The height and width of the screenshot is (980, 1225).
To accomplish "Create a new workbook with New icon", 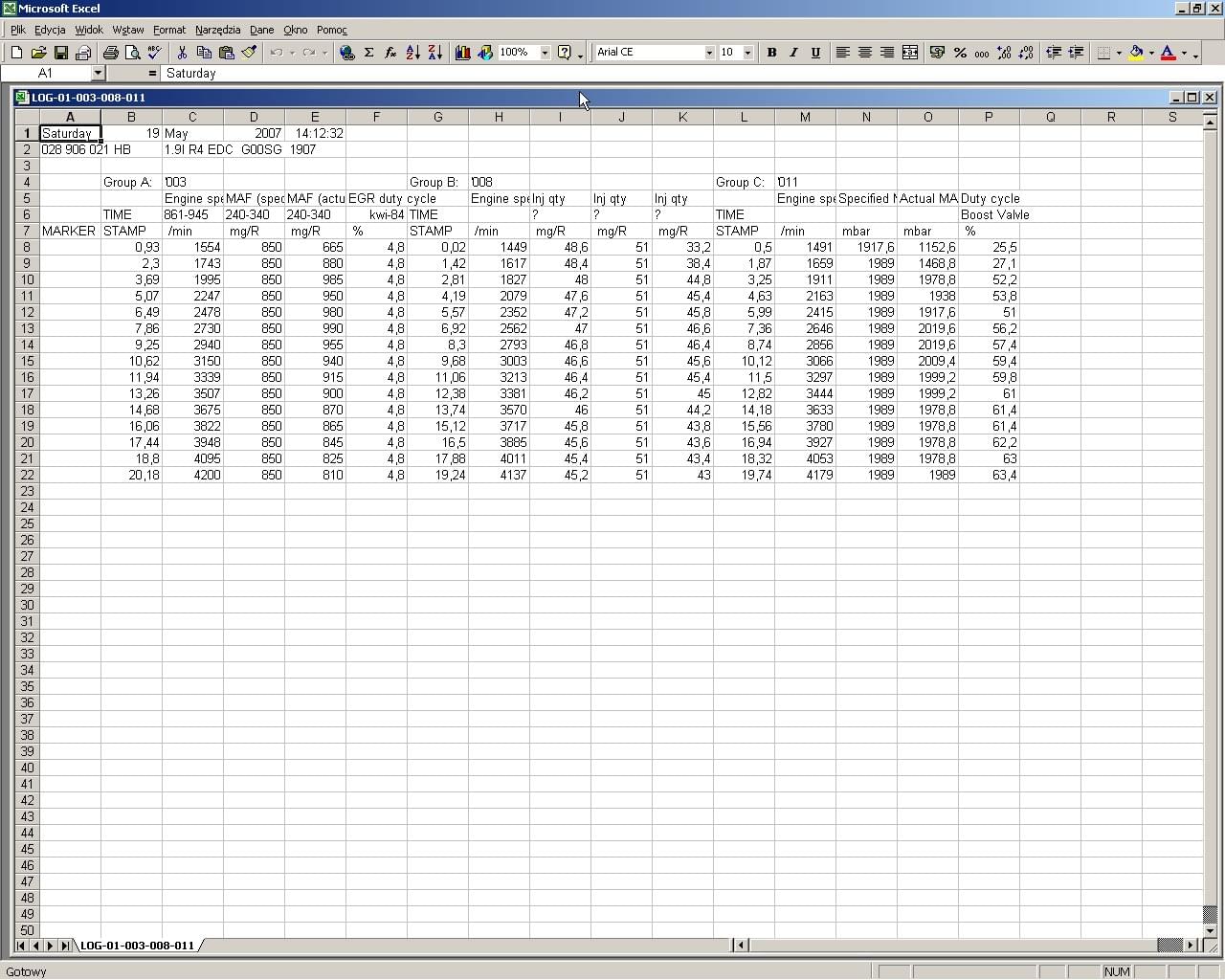I will point(16,53).
